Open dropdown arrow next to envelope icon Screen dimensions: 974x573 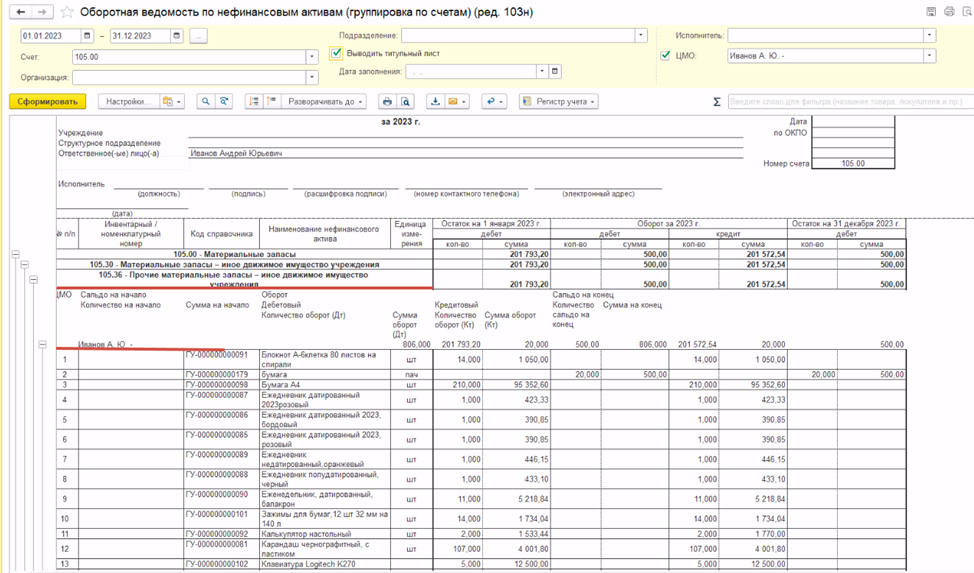(x=464, y=101)
